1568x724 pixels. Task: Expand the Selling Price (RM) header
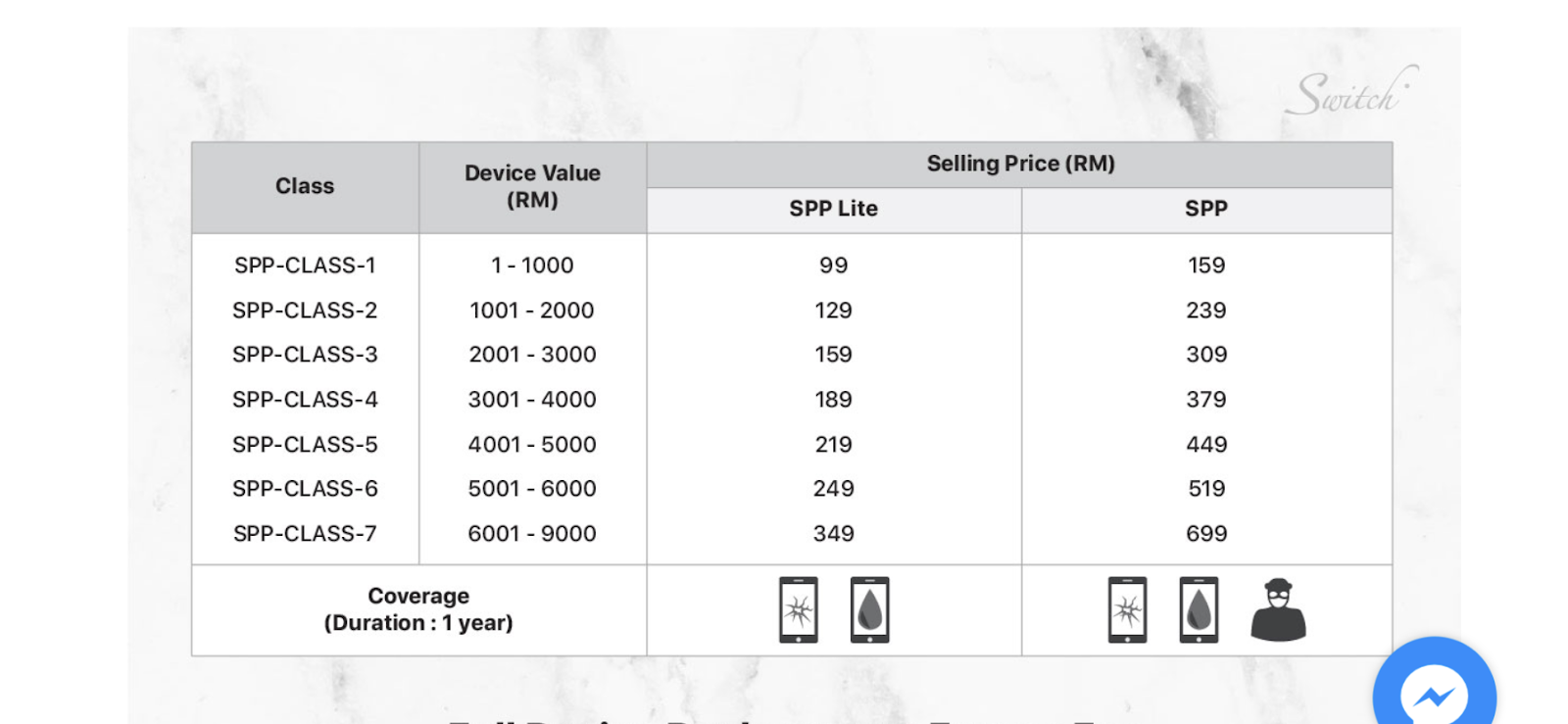pos(1019,164)
